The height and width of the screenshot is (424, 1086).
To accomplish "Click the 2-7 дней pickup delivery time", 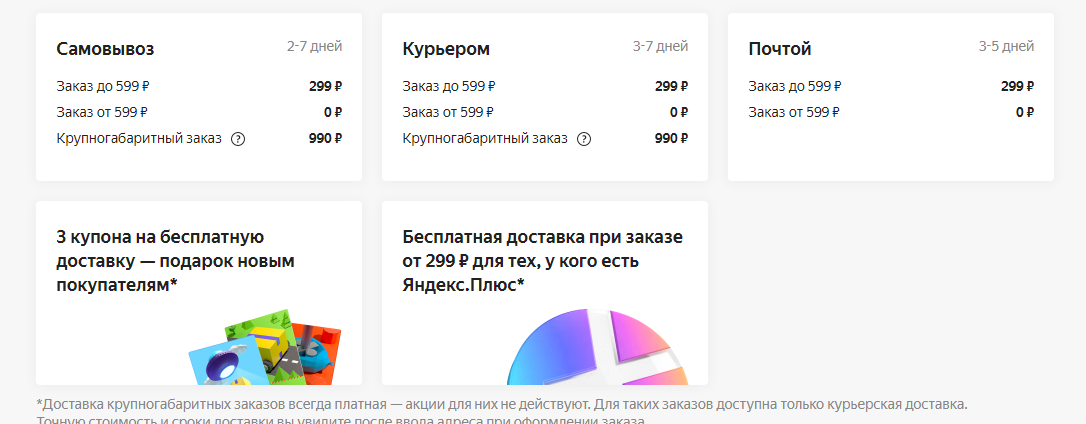I will click(x=314, y=46).
